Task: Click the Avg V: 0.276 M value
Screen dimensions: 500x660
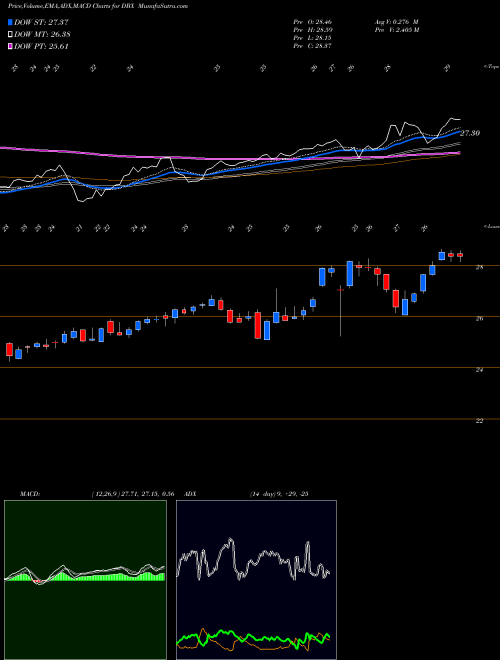Action: 395,21
